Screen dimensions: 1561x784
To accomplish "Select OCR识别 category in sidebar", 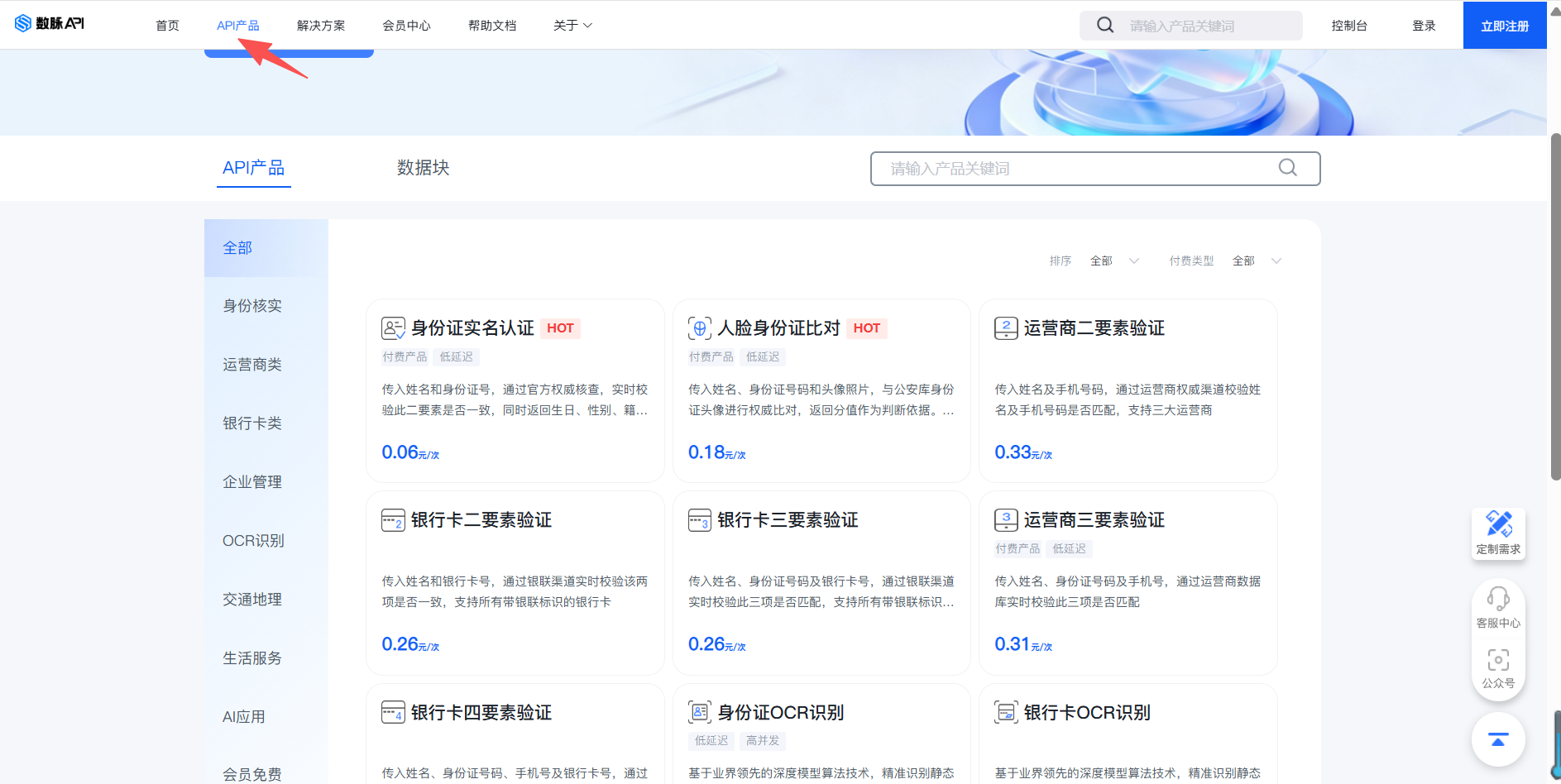I will tap(253, 541).
